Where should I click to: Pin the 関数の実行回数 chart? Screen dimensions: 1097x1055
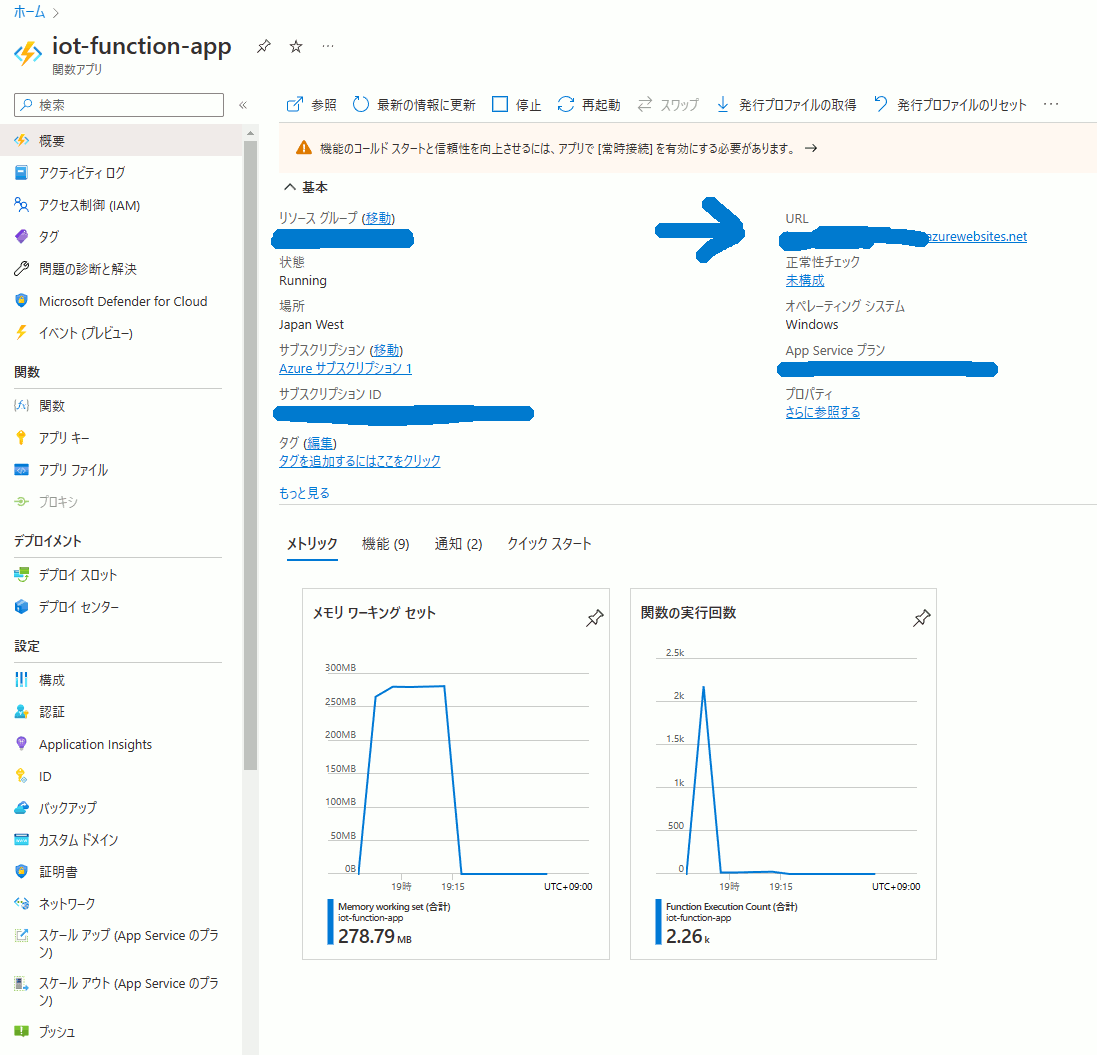pos(921,619)
